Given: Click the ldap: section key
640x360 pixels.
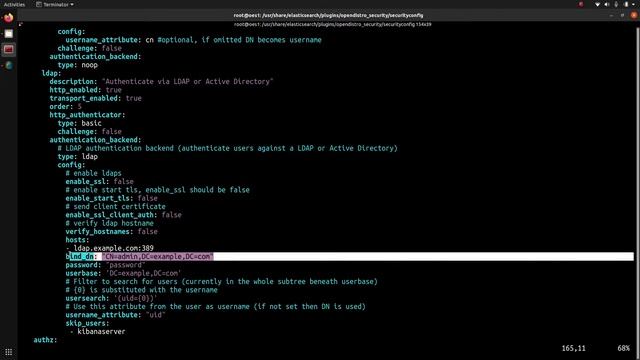Looking at the screenshot, I should tap(51, 73).
